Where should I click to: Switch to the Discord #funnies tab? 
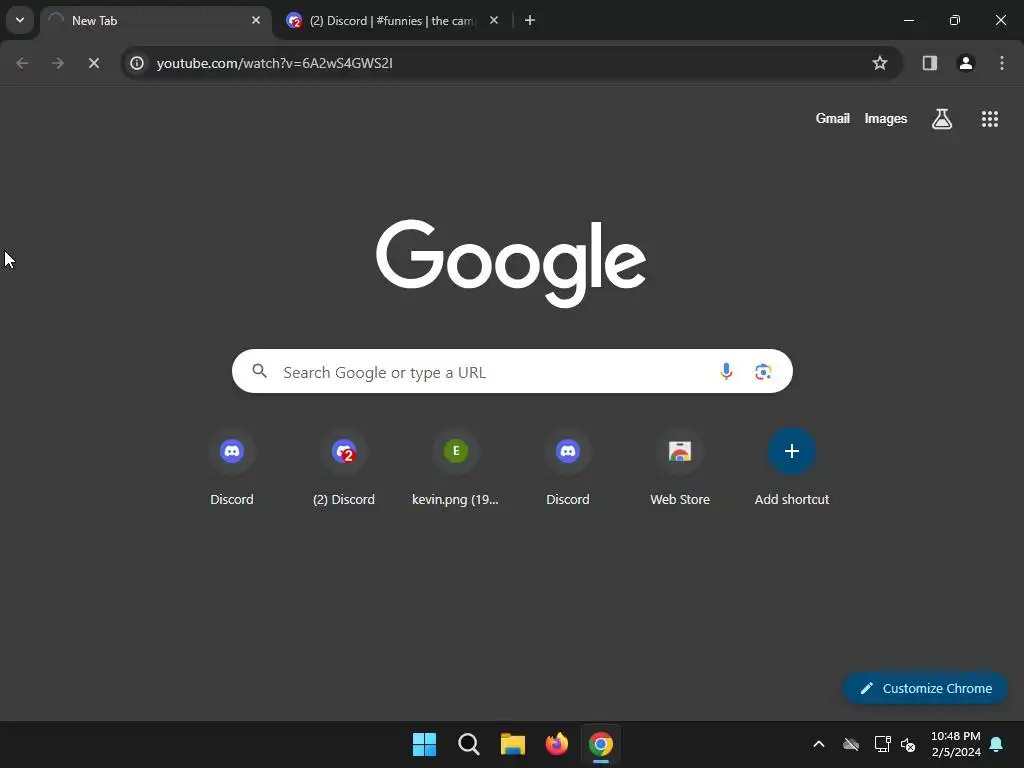click(x=392, y=20)
